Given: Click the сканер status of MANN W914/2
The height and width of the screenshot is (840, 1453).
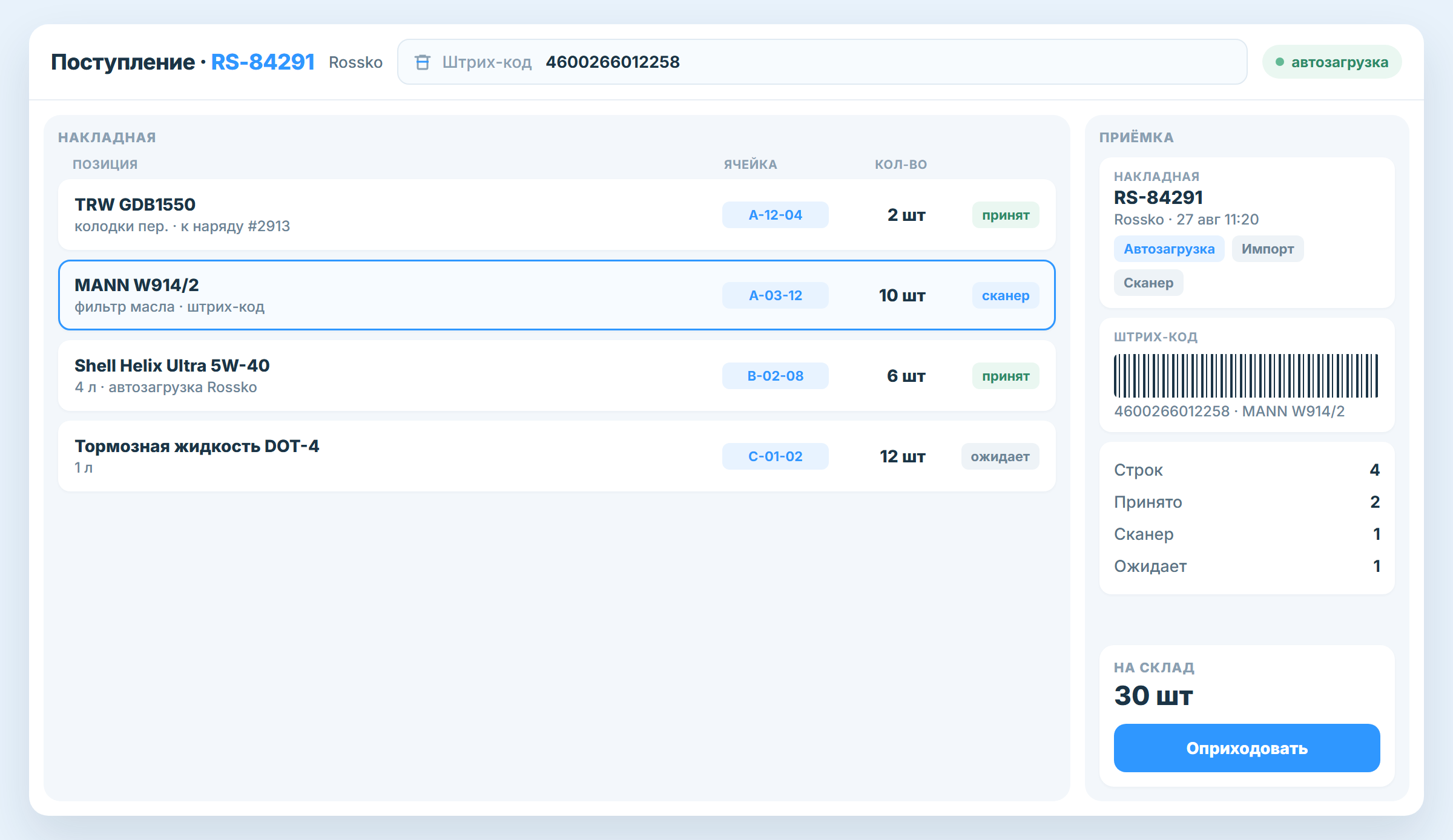Looking at the screenshot, I should click(1006, 295).
